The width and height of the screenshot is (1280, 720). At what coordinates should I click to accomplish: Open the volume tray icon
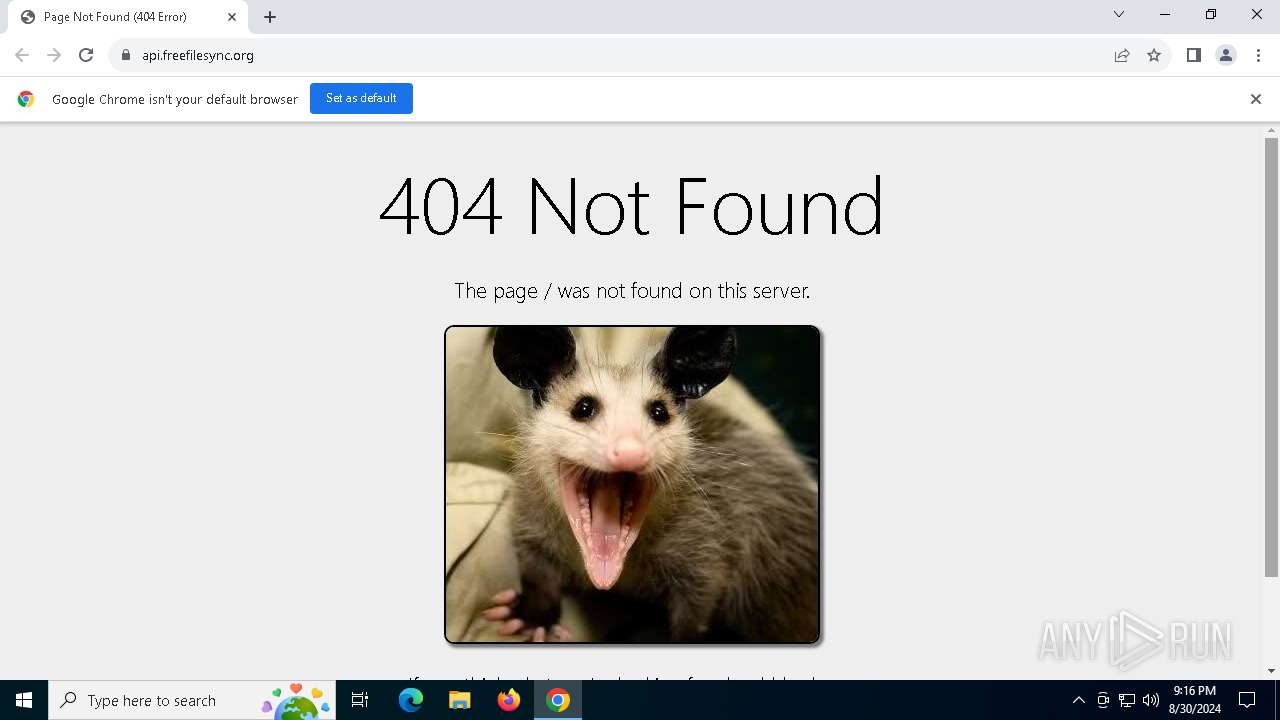1151,700
